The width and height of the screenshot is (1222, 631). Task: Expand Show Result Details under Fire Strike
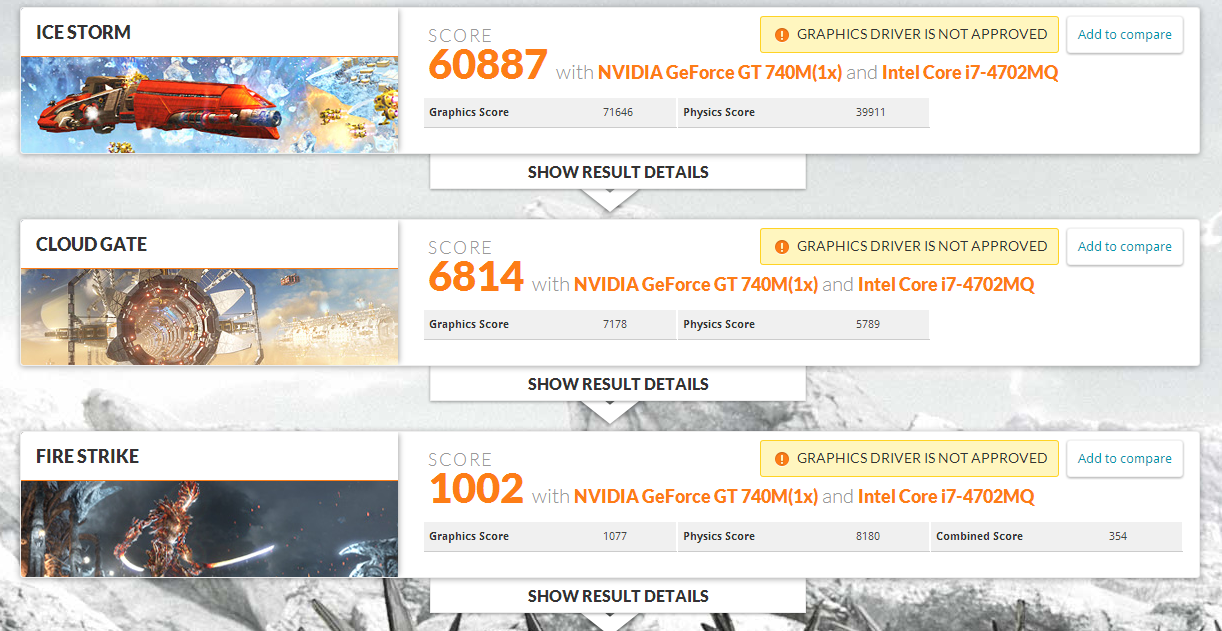(618, 596)
